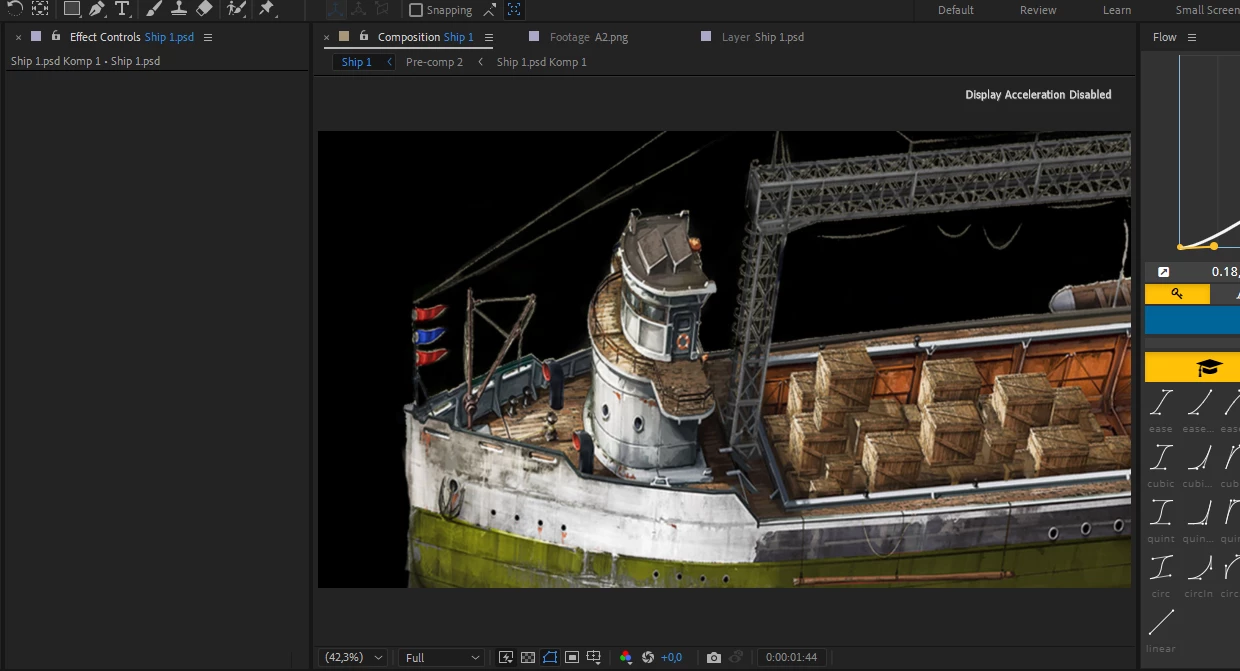Click the yellow control handle on Flow curve
Screen dimensions: 1240x671
coord(1214,246)
